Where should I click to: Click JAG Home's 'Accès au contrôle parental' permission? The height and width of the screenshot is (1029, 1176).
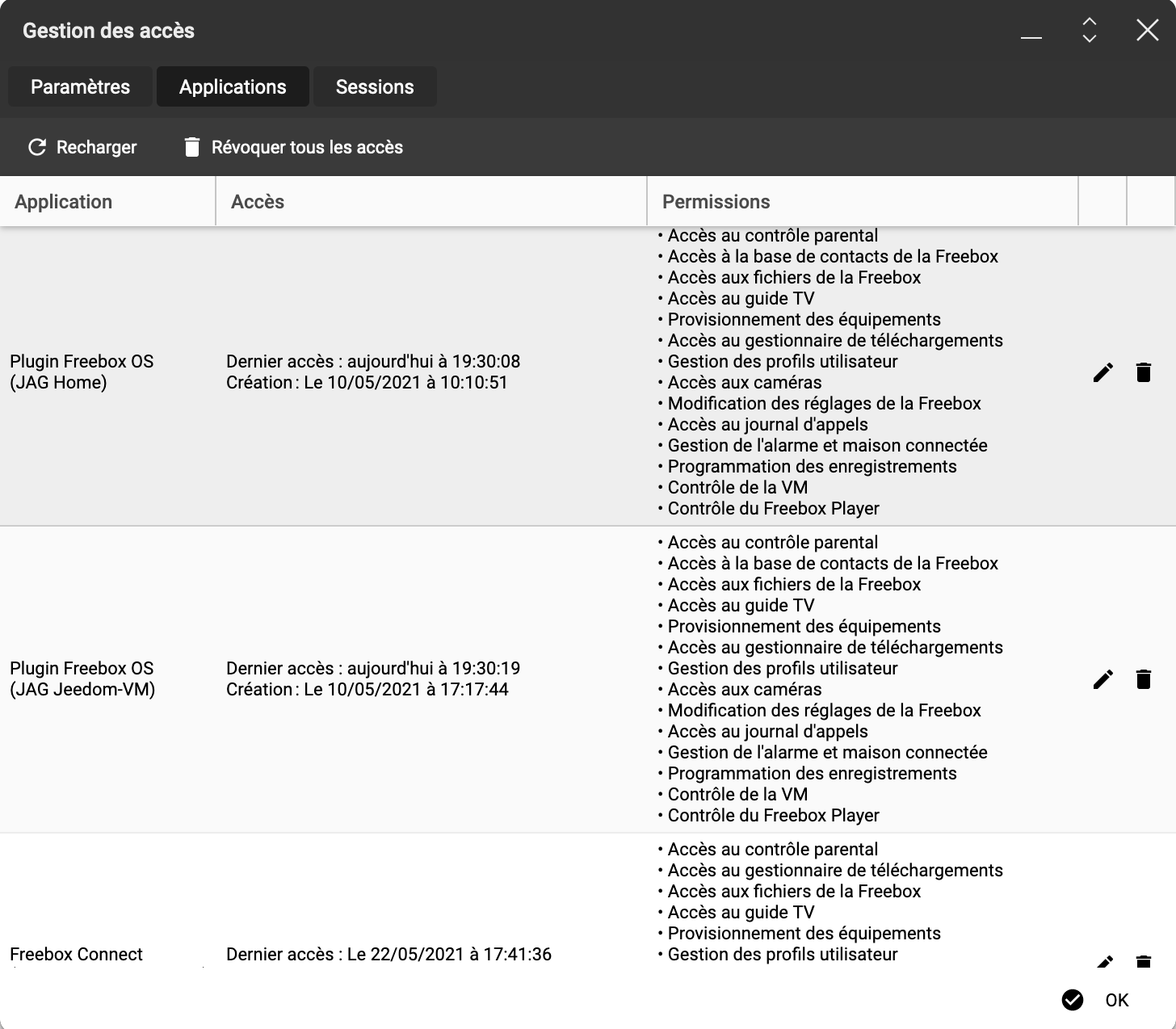(x=772, y=235)
